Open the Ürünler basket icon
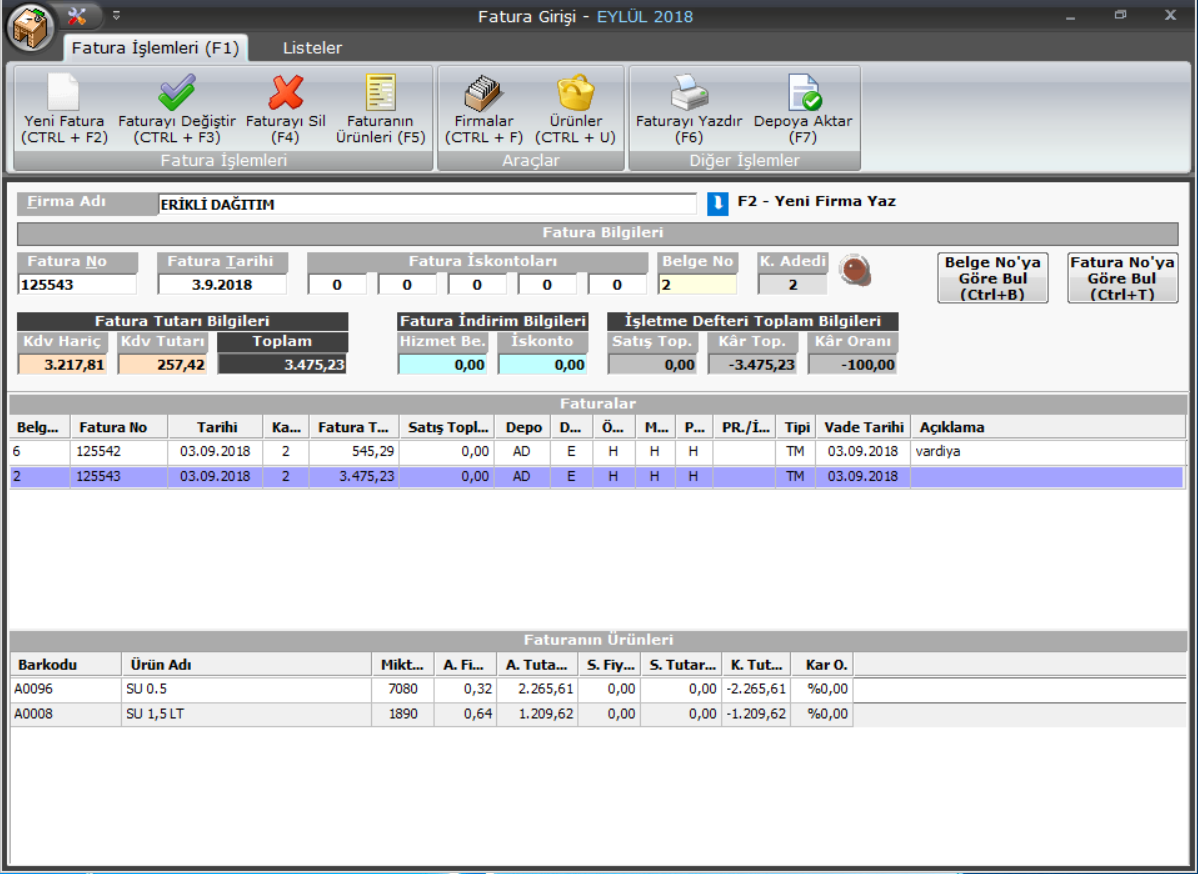Screen dimensions: 1198x874 coord(575,93)
